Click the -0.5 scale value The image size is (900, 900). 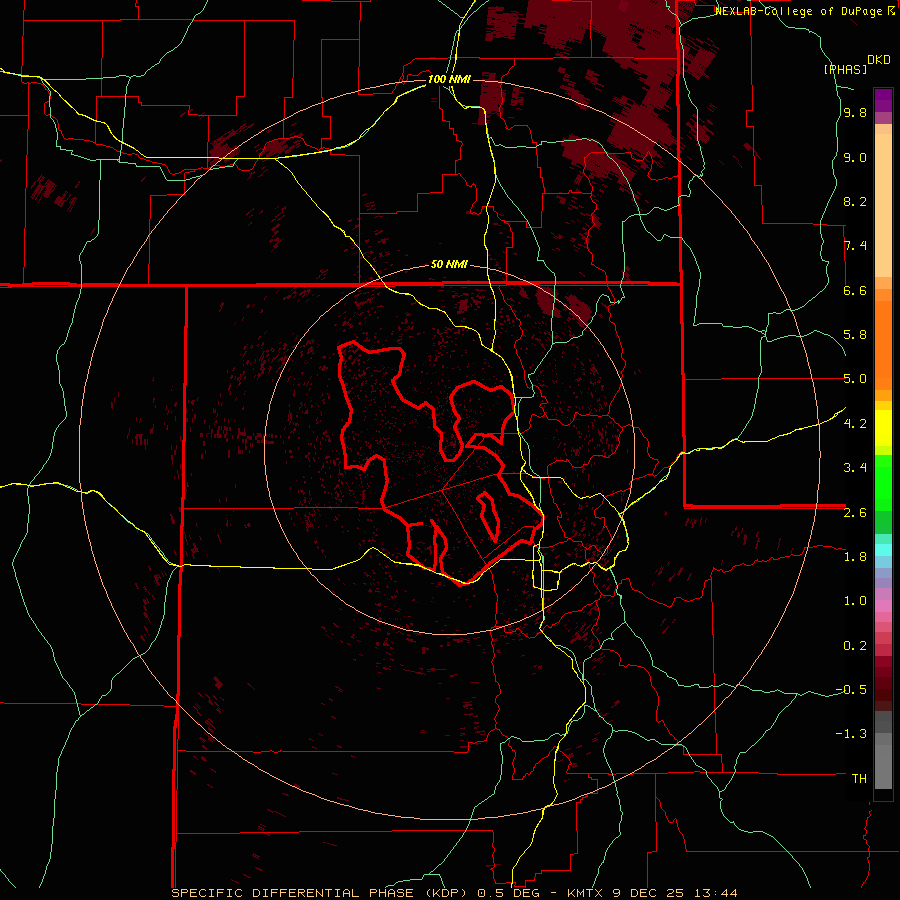(x=852, y=689)
